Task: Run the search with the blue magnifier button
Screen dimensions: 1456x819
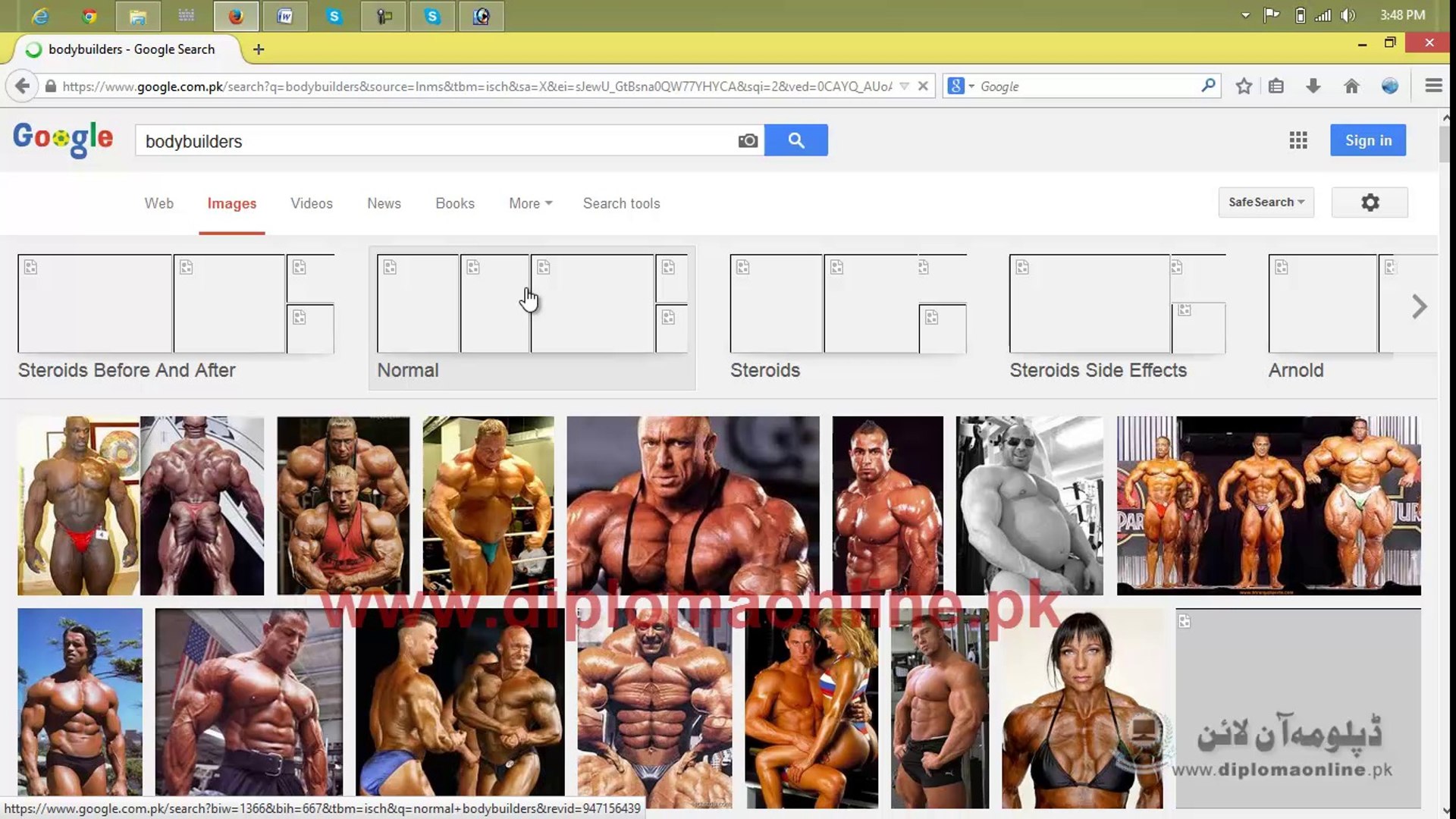Action: (796, 140)
